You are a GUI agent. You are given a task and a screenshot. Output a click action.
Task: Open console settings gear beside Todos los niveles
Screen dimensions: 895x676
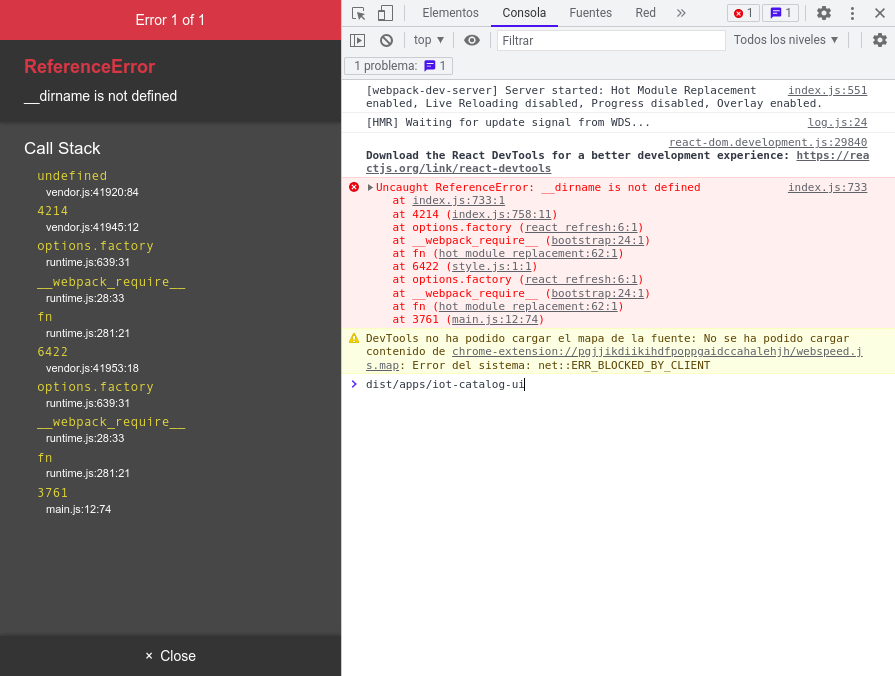(x=881, y=40)
